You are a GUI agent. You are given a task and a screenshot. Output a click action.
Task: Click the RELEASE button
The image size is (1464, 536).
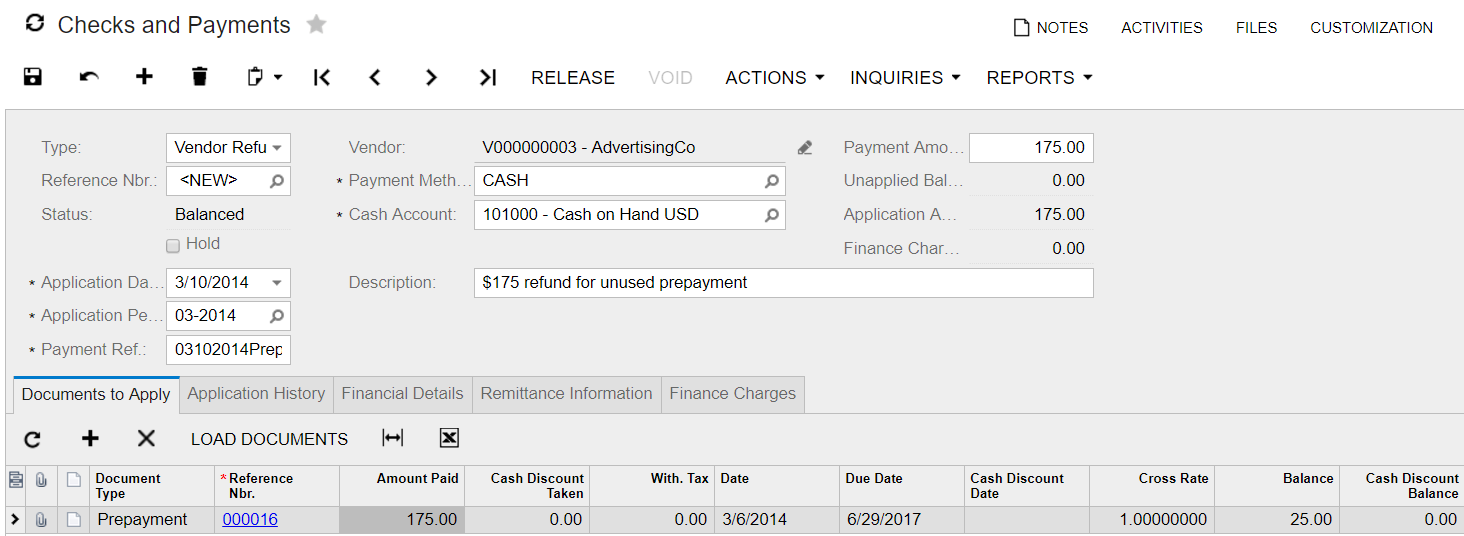573,78
